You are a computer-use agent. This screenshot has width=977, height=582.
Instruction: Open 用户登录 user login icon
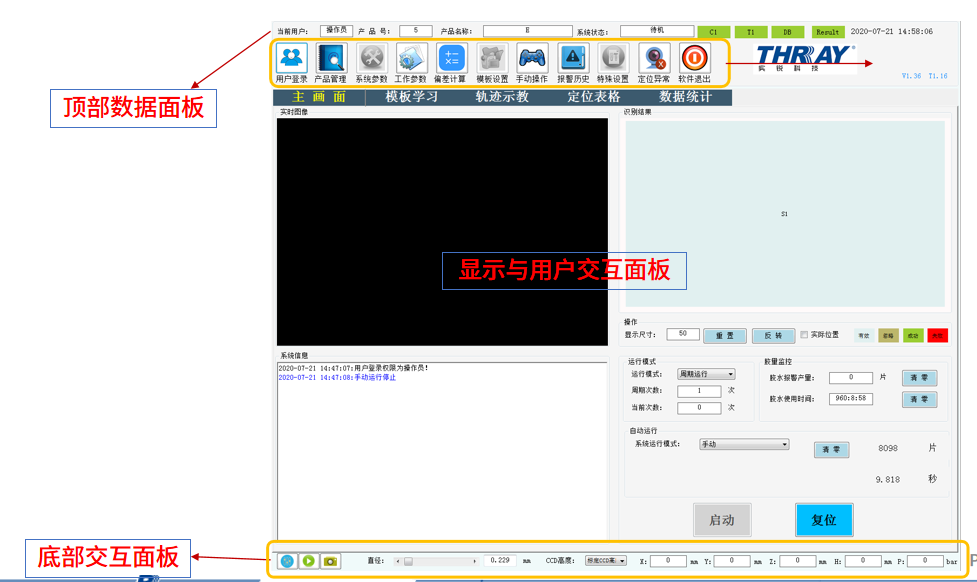click(x=292, y=58)
